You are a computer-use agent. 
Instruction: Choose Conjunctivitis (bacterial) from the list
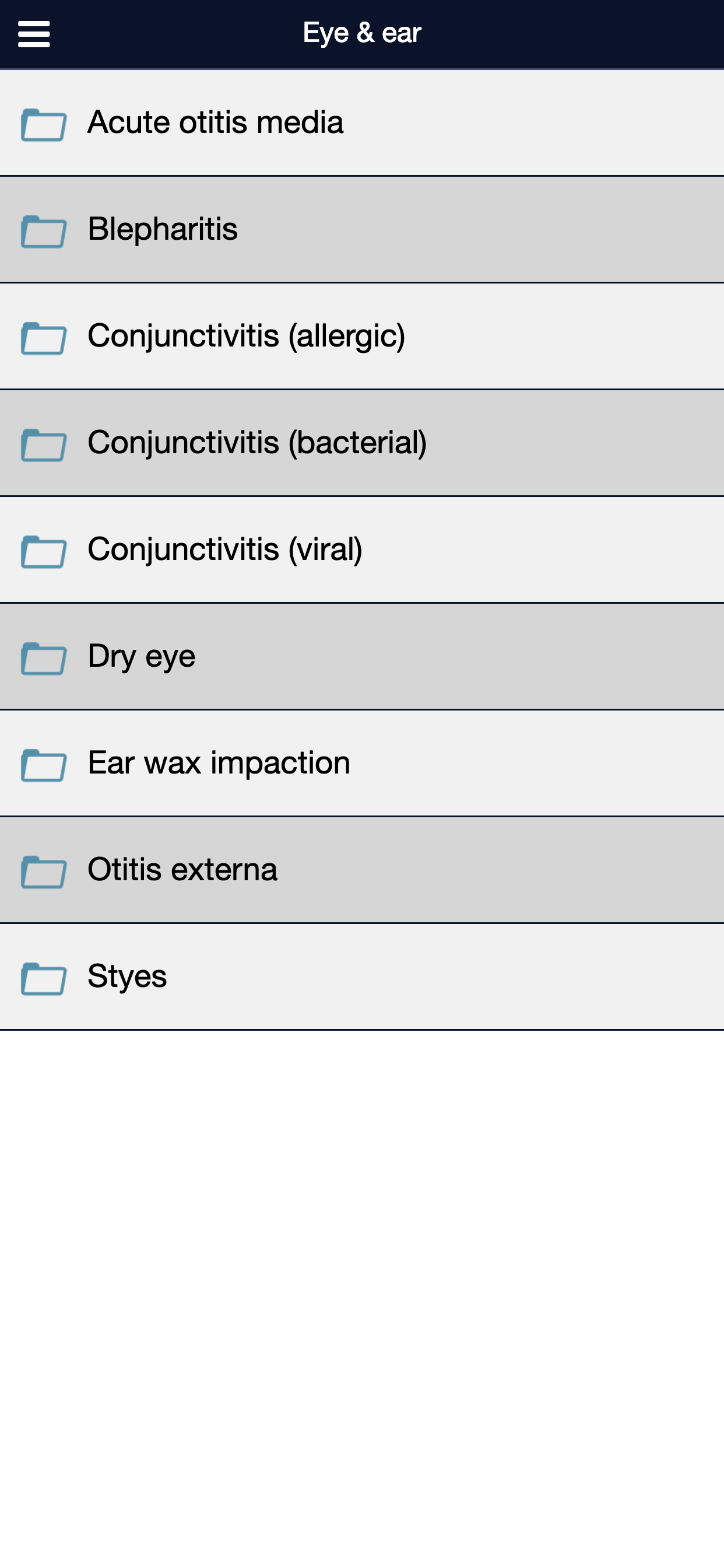(362, 443)
